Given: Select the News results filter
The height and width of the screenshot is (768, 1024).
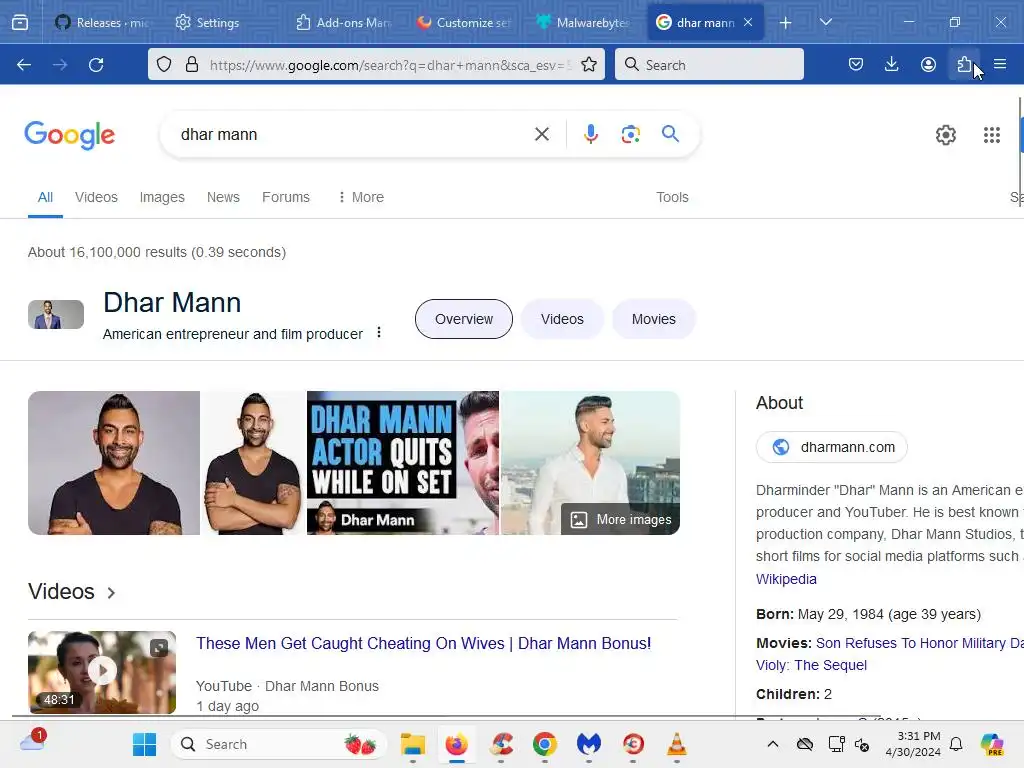Looking at the screenshot, I should click(x=223, y=197).
